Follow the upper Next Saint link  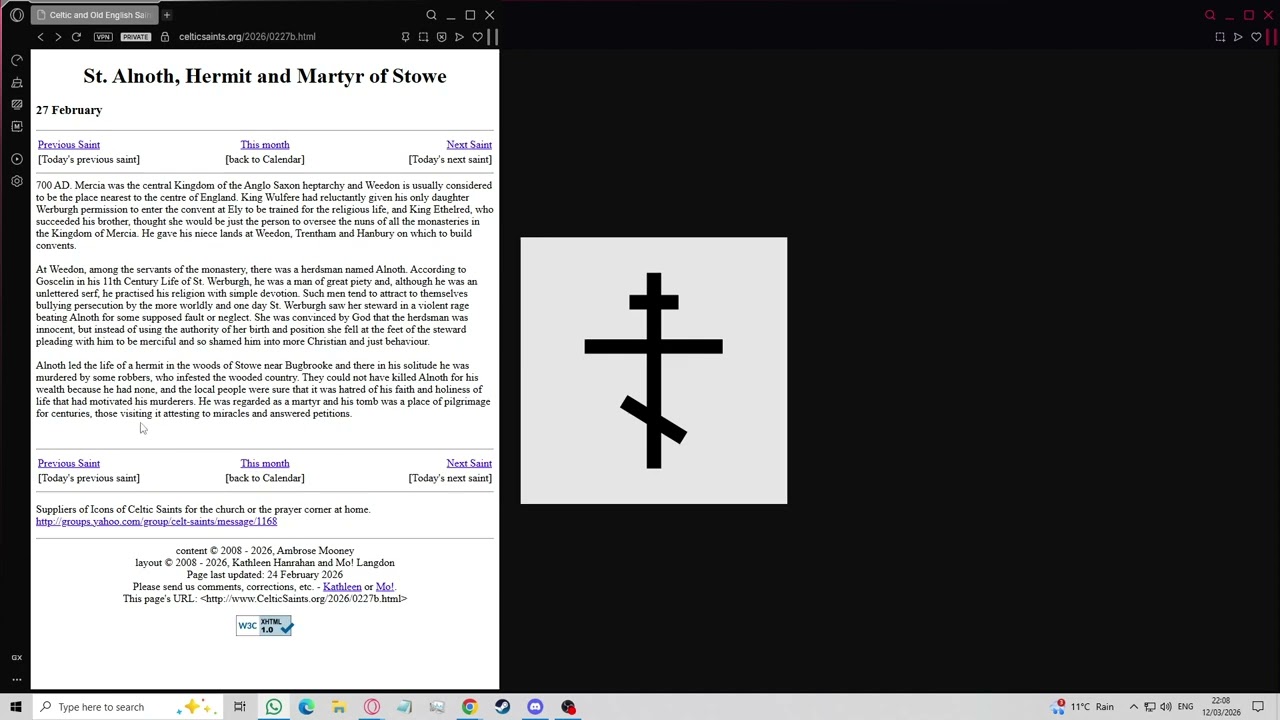click(x=469, y=145)
